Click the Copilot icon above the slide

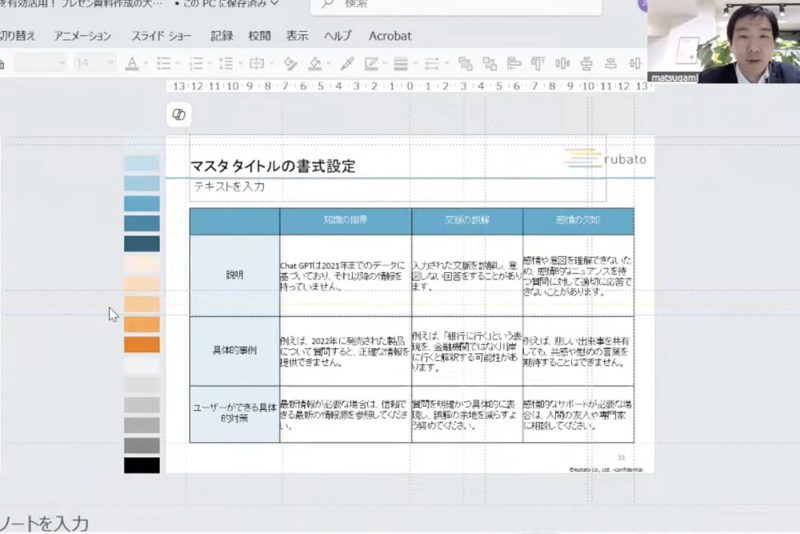click(179, 115)
